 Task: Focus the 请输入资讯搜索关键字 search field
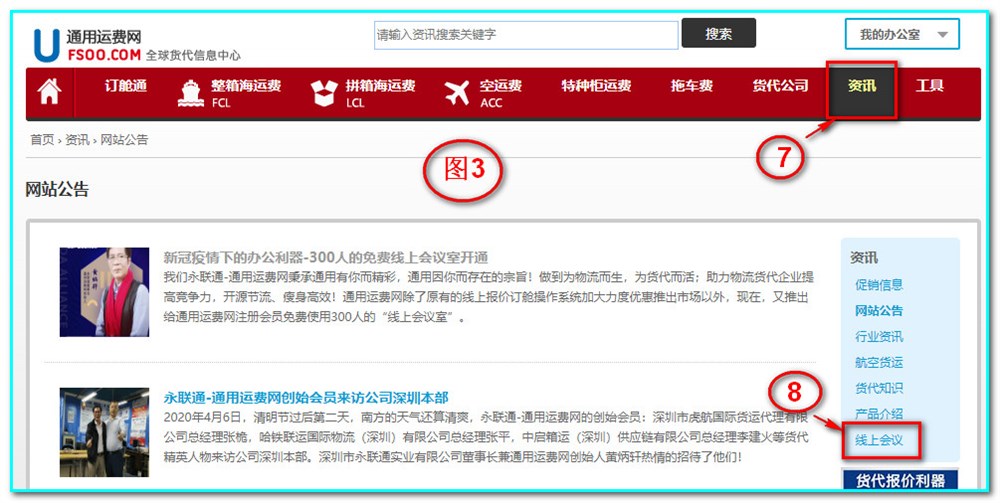(x=526, y=35)
